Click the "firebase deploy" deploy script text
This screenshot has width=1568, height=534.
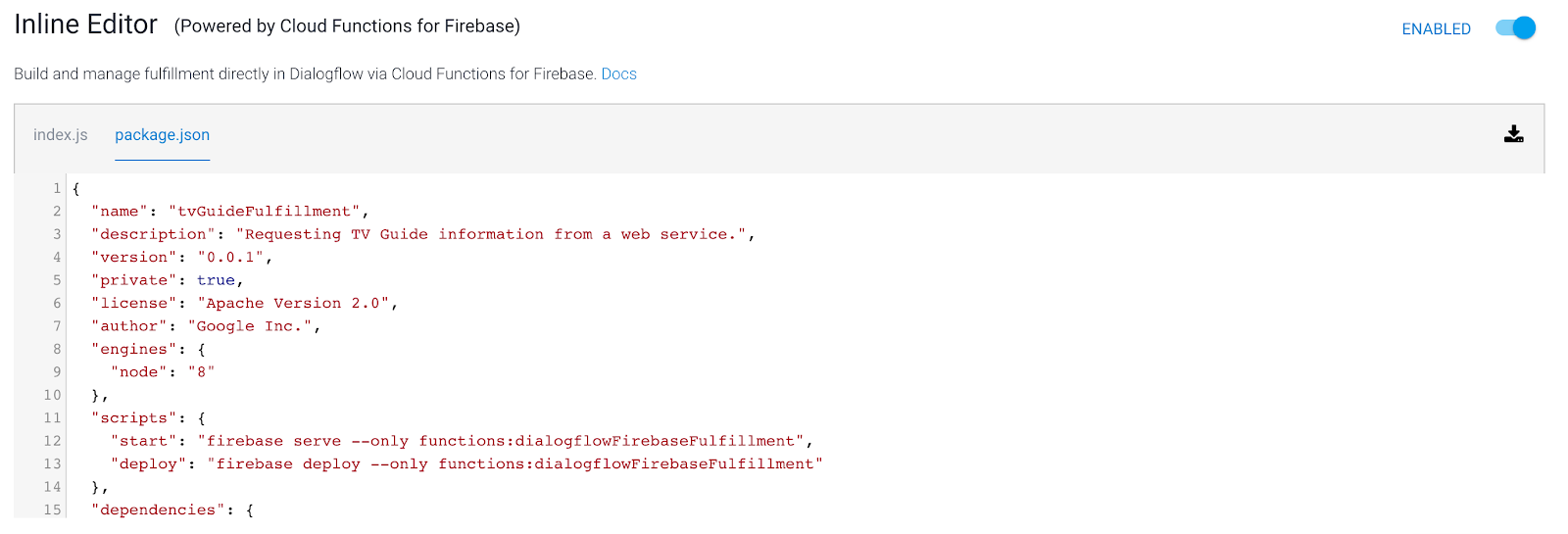tap(288, 464)
